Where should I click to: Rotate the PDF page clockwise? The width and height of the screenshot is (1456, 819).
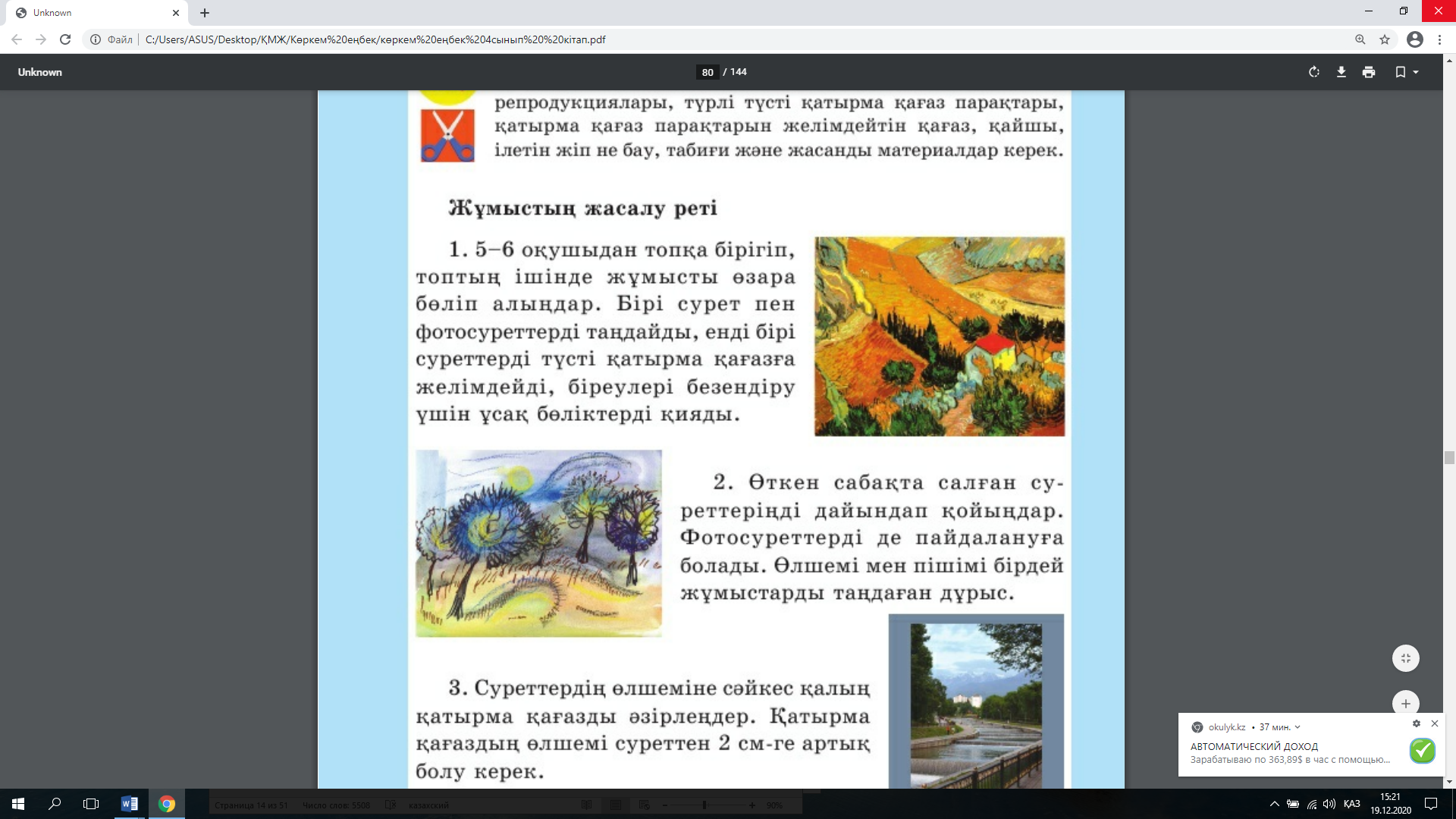point(1313,72)
